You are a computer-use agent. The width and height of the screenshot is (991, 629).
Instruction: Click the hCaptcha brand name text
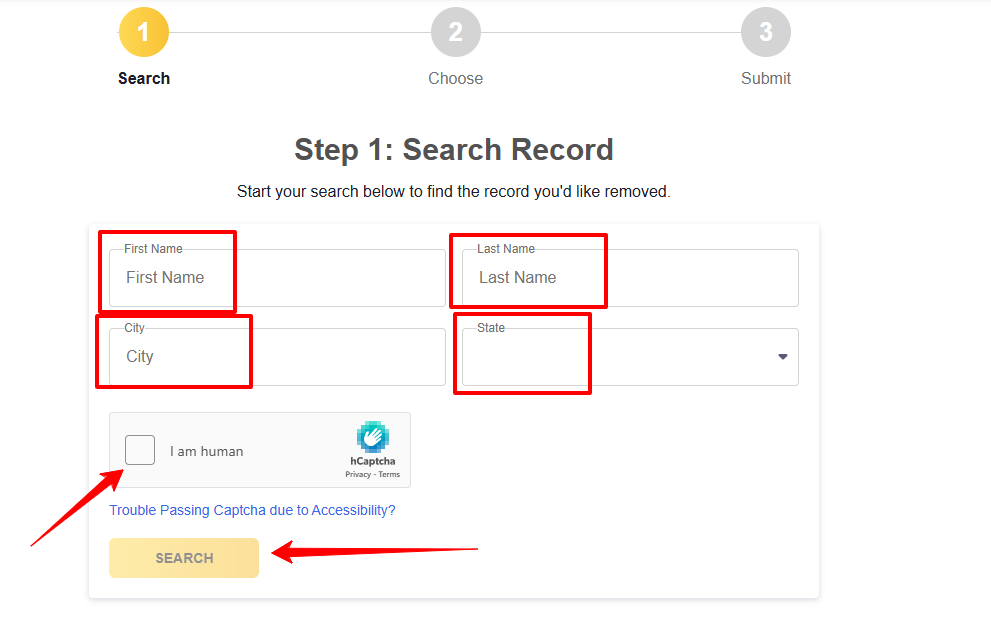[x=373, y=461]
